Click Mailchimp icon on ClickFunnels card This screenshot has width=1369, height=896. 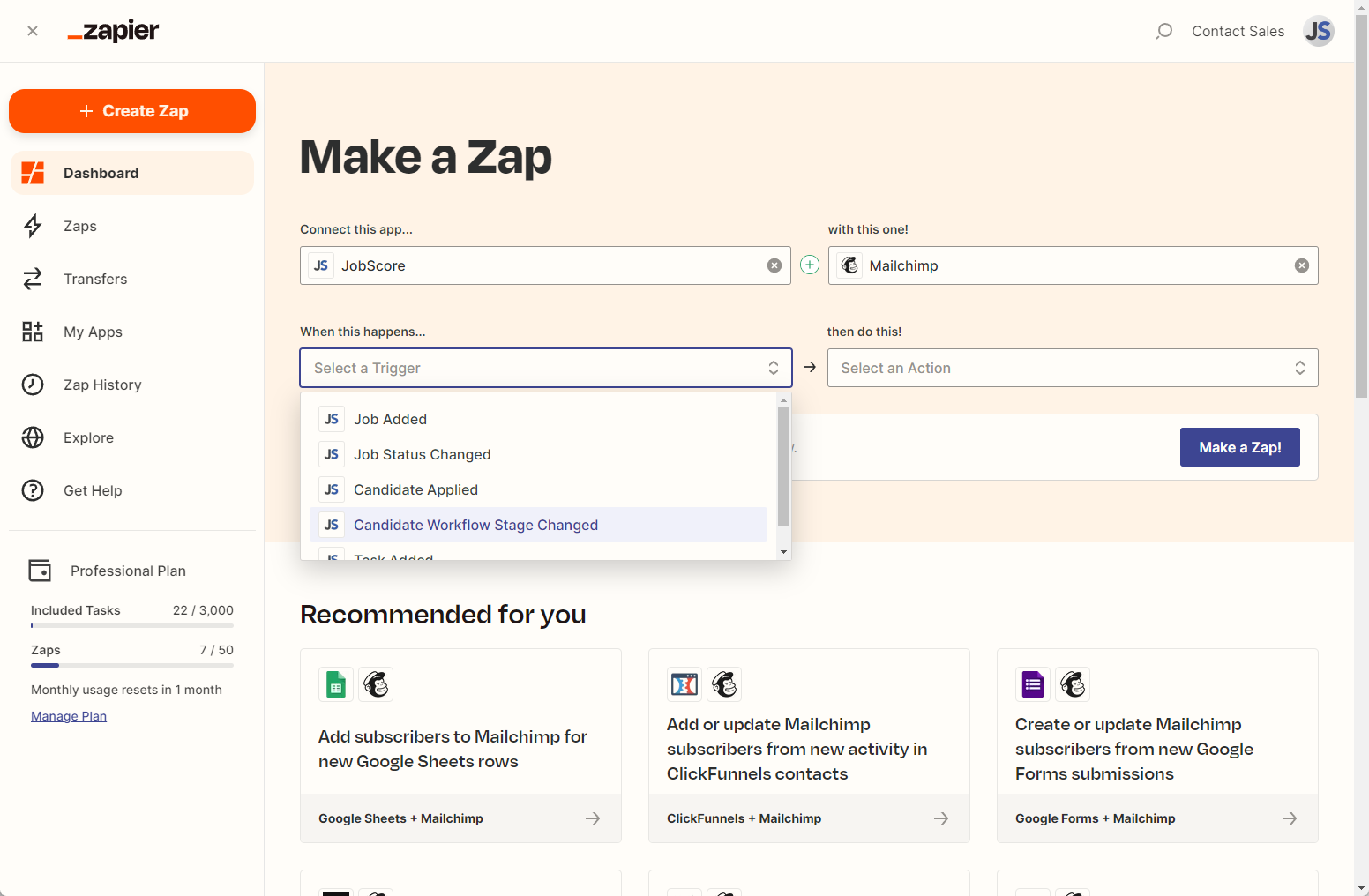pos(724,684)
